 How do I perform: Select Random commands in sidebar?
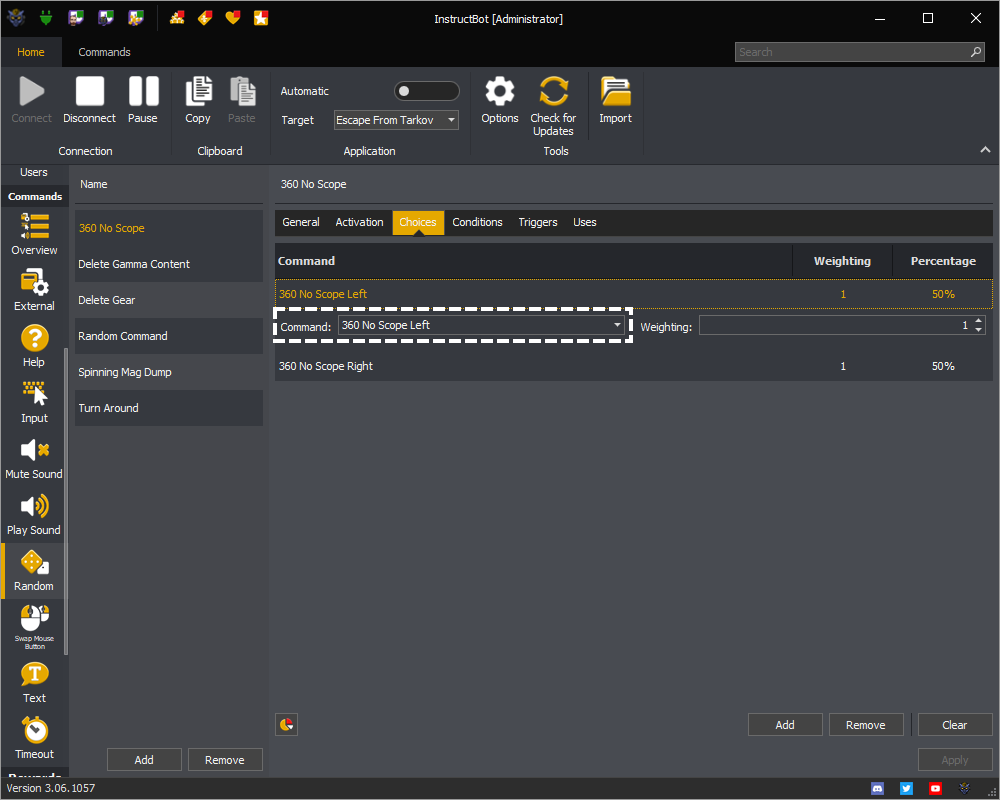click(x=34, y=570)
